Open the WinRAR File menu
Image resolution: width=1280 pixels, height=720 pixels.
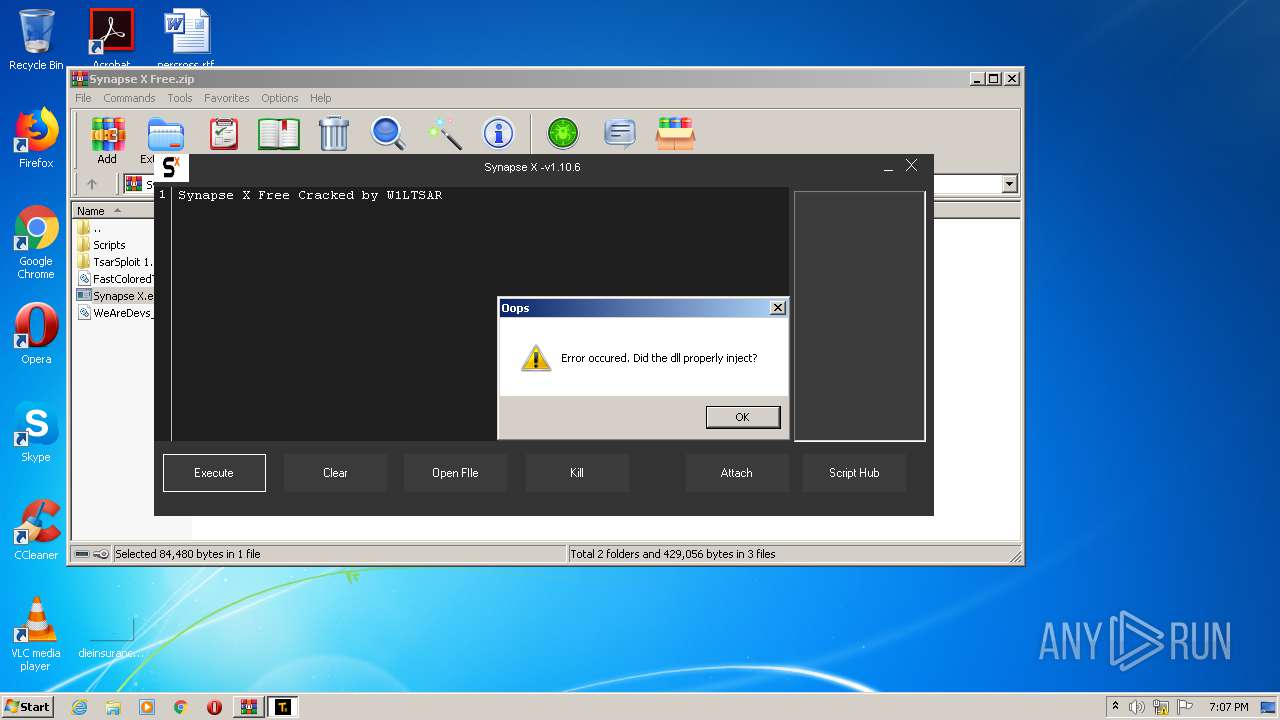83,98
